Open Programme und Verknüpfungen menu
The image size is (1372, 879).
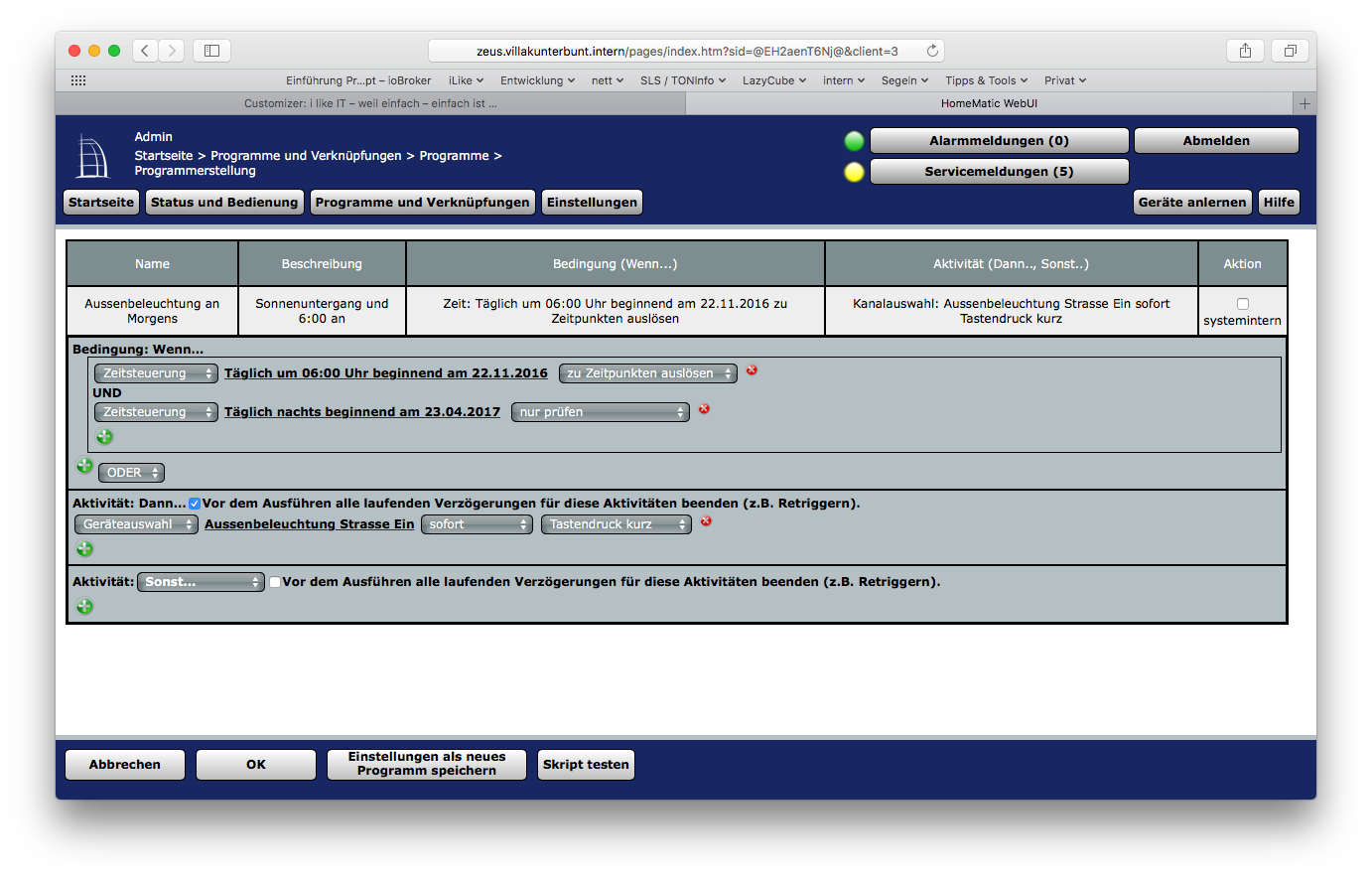point(423,202)
